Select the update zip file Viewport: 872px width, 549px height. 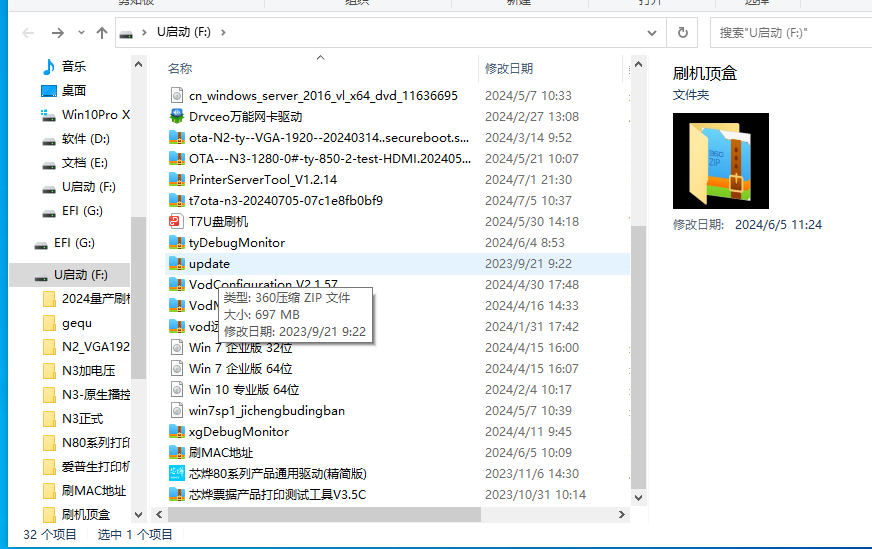209,264
